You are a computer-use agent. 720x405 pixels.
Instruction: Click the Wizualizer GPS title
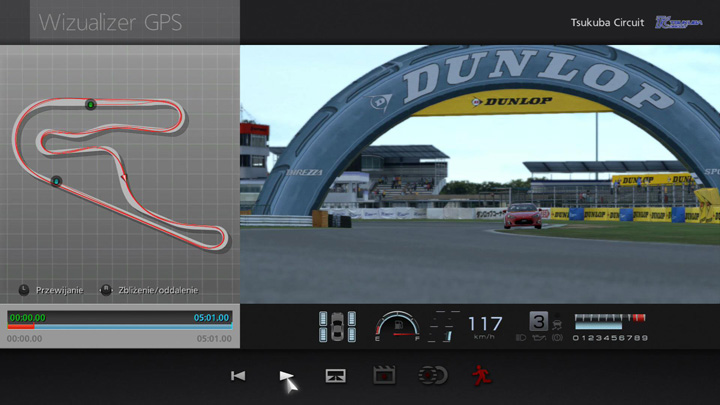[x=110, y=22]
